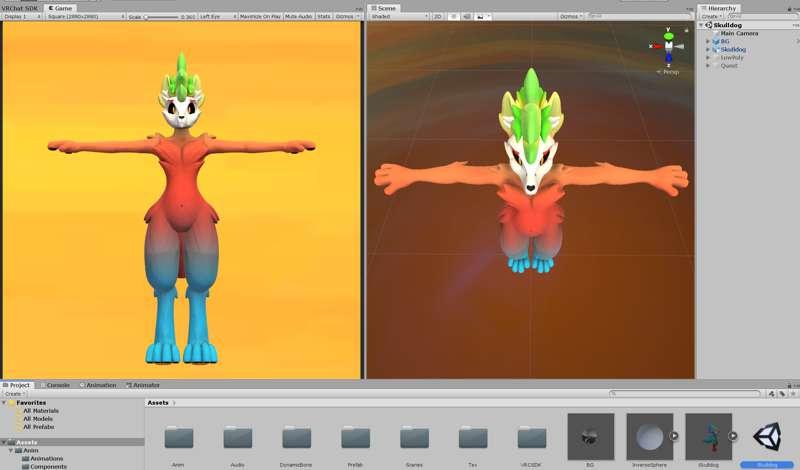Viewport: 800px width, 470px height.
Task: Click the Search by Label icon in Project
Action: point(782,393)
